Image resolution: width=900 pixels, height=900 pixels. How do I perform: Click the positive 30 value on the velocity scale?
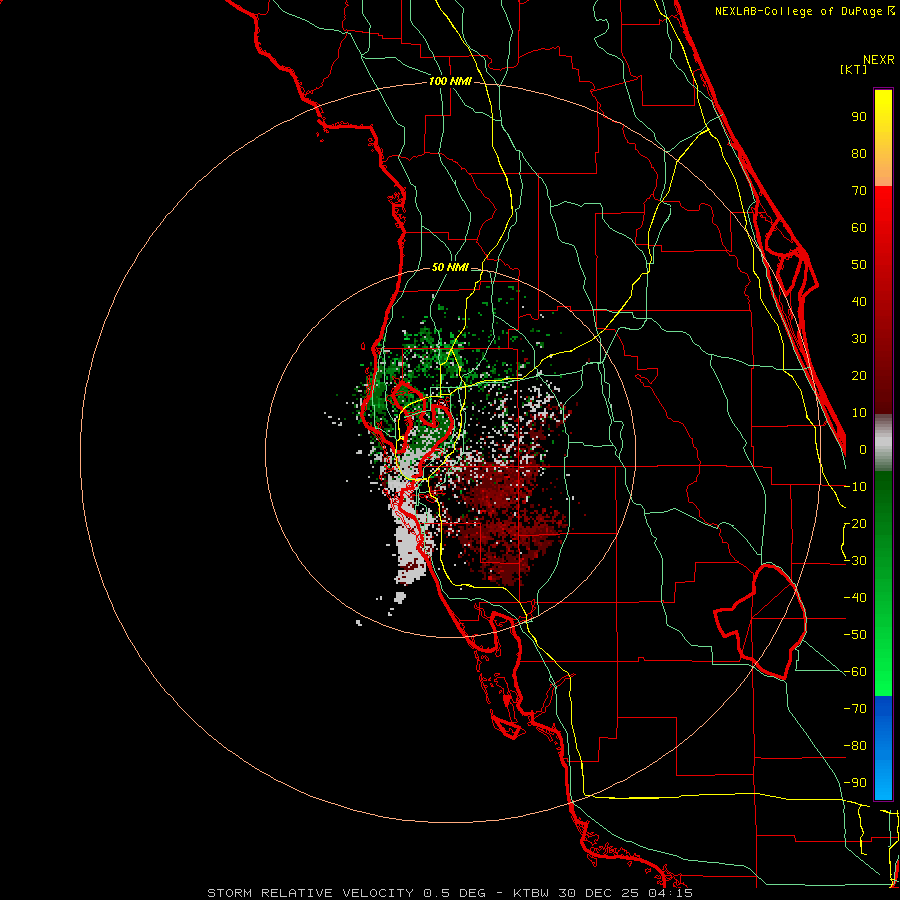[x=859, y=339]
